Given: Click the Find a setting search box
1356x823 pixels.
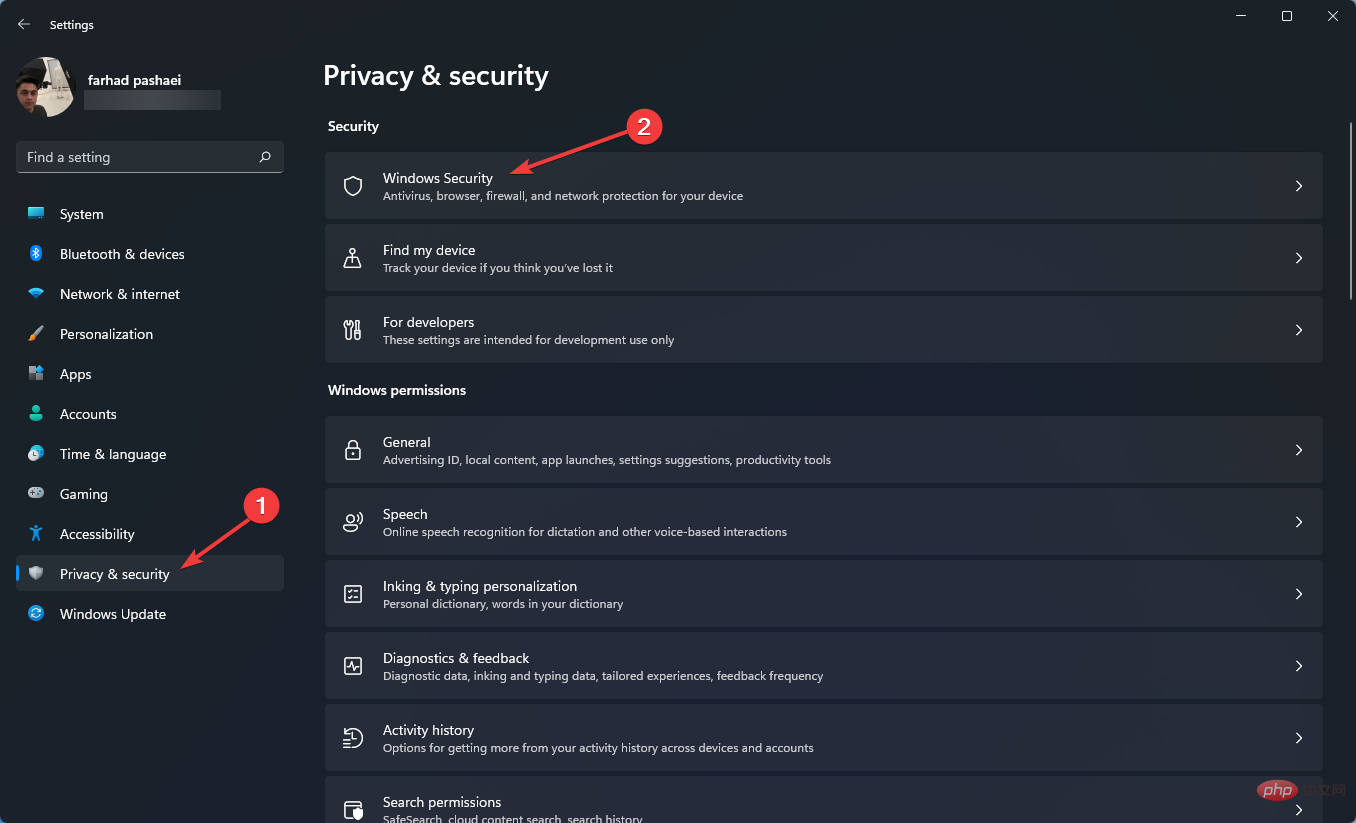Looking at the screenshot, I should pos(150,157).
